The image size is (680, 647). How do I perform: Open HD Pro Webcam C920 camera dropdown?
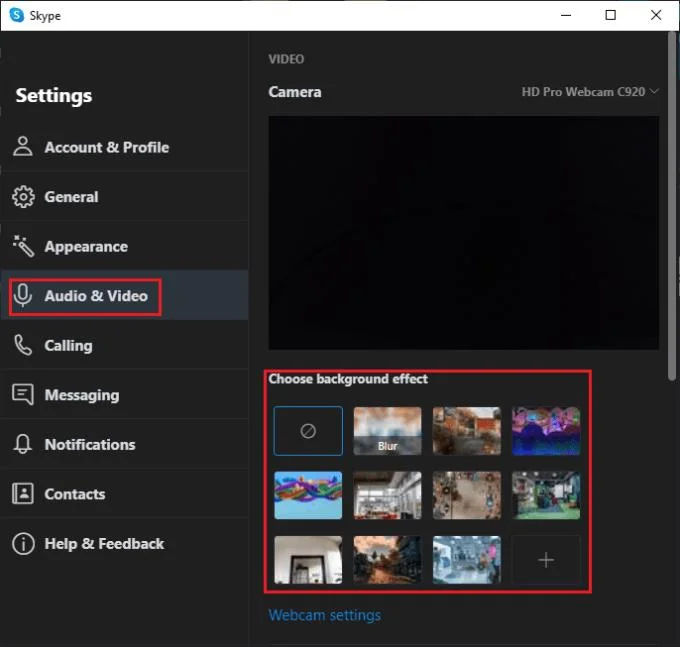click(589, 92)
